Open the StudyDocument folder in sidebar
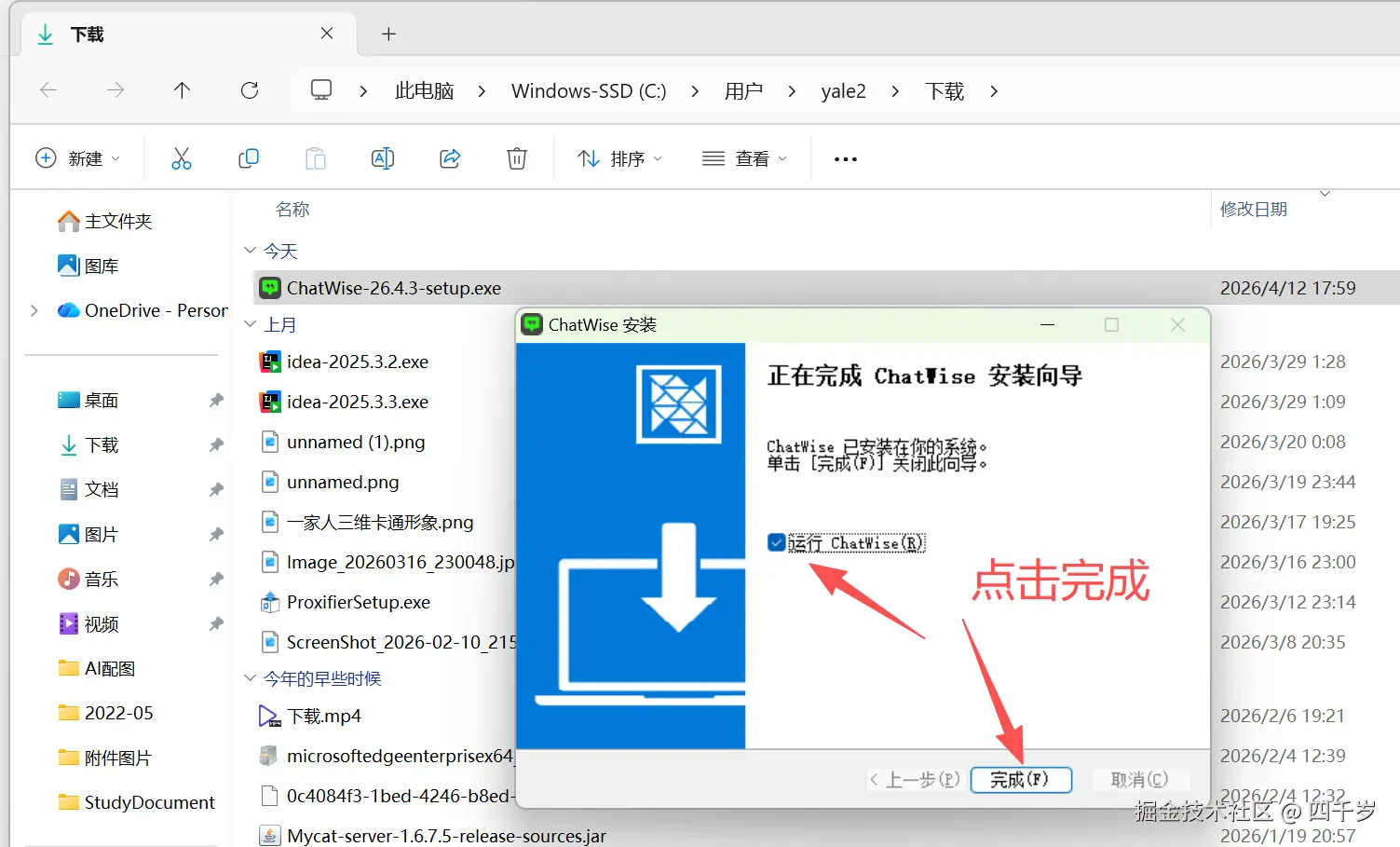The width and height of the screenshot is (1400, 847). (136, 802)
